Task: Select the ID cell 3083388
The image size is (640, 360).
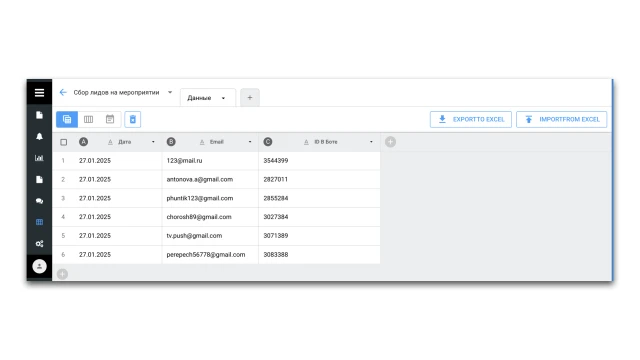Action: tap(319, 254)
